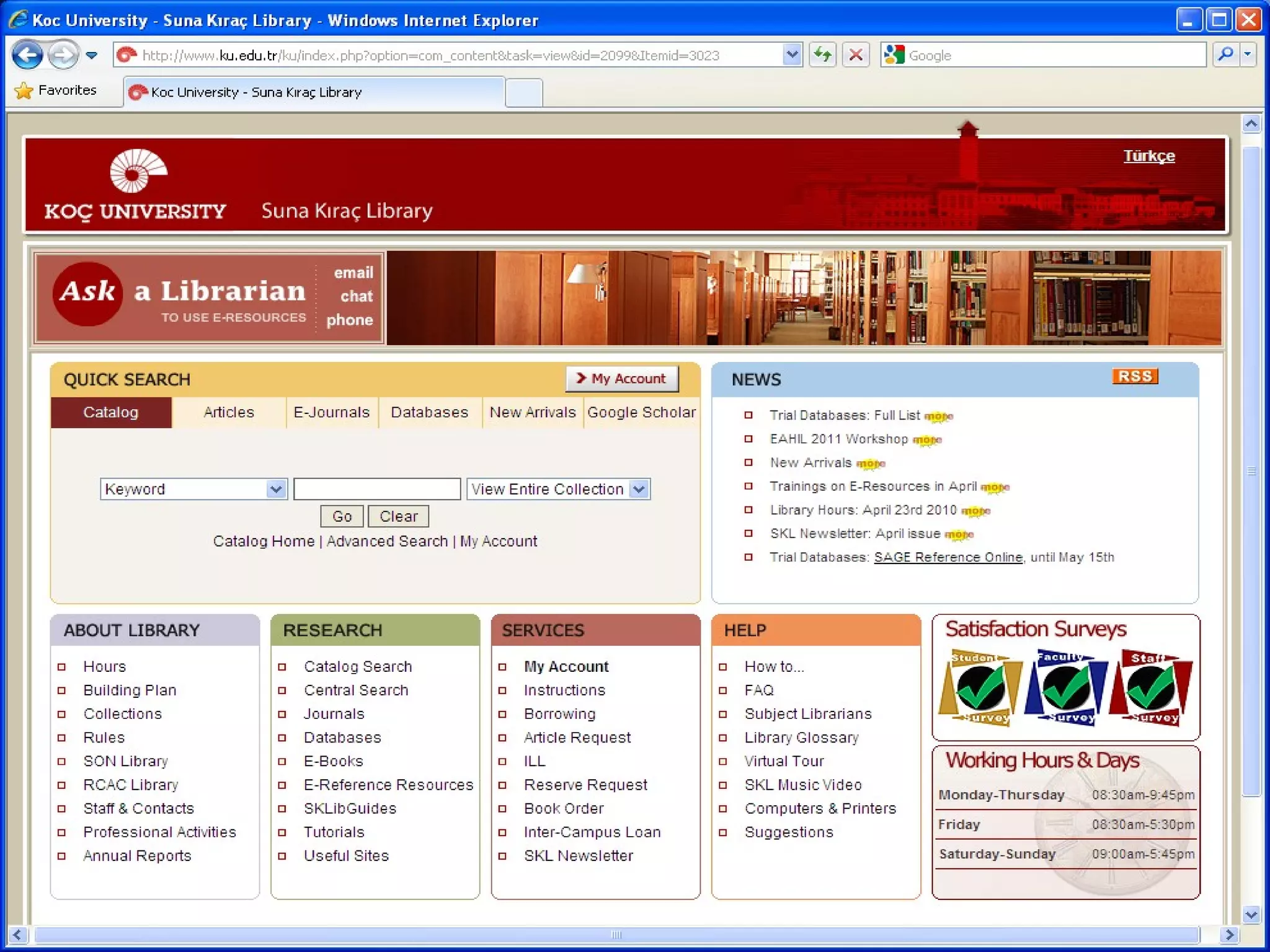
Task: Expand search provider options arrow
Action: (x=1248, y=55)
